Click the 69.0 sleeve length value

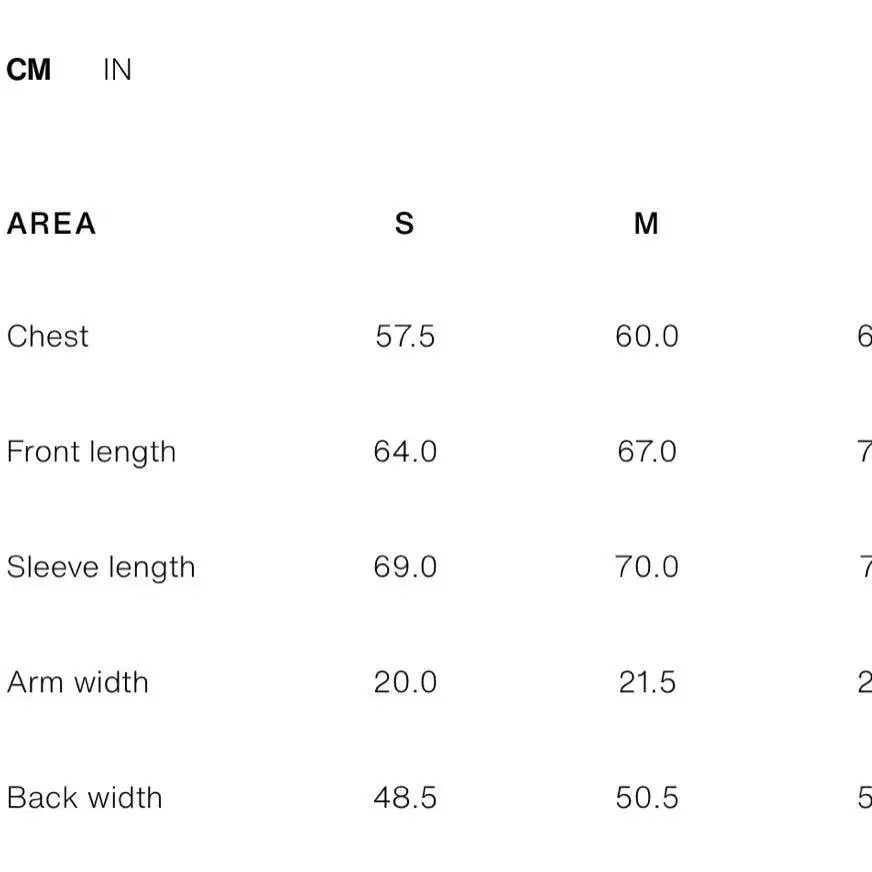[405, 567]
